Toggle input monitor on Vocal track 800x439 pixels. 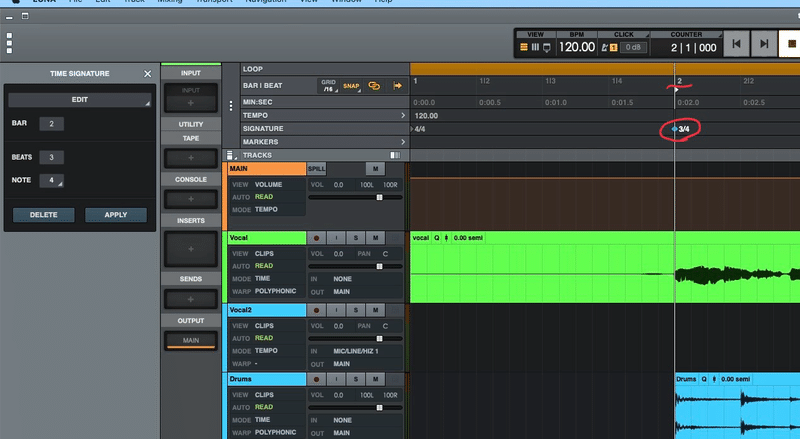(336, 238)
